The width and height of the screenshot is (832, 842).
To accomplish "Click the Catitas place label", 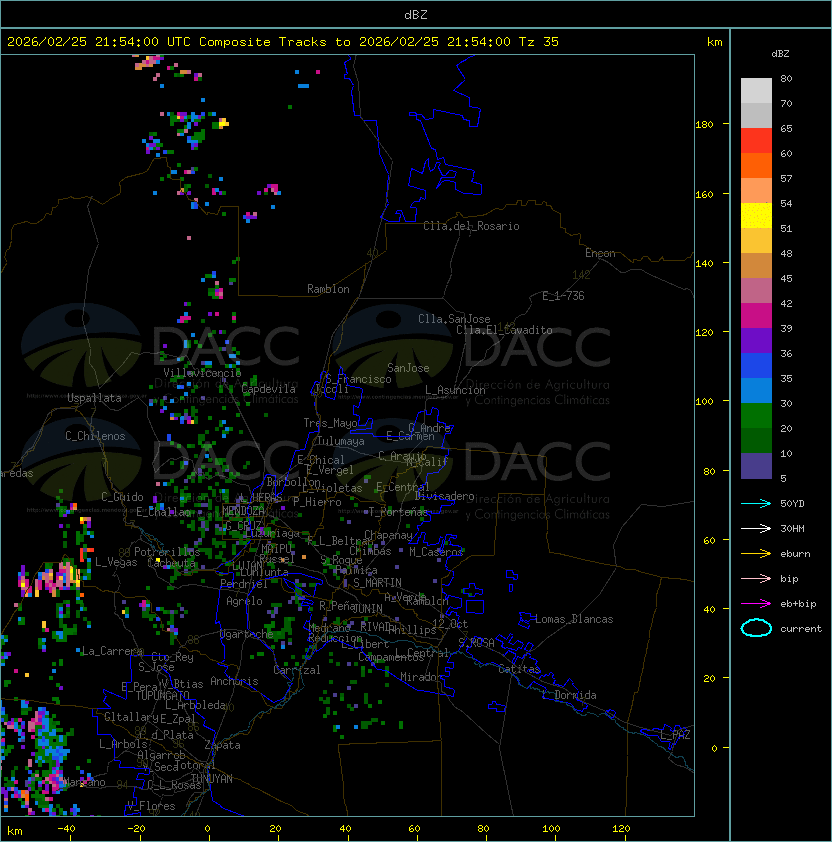I will point(519,669).
